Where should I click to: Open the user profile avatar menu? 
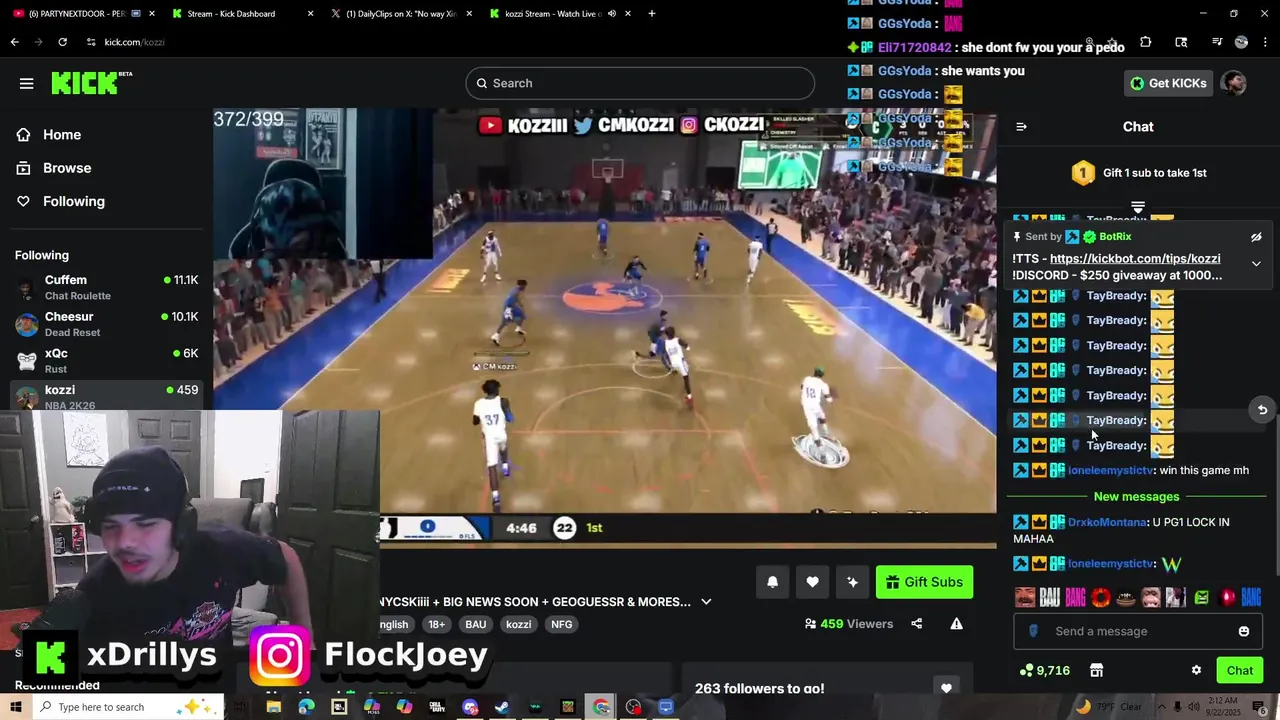[x=1233, y=83]
